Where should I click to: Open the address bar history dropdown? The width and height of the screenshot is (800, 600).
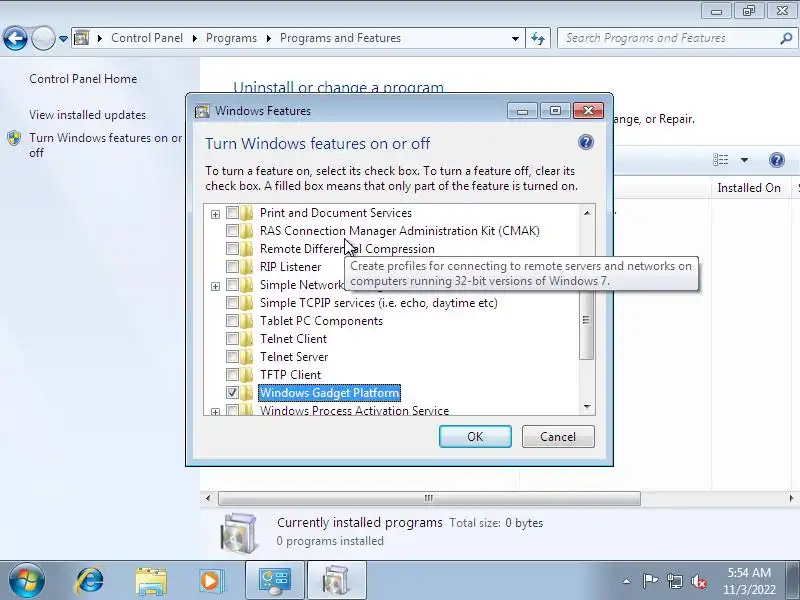coord(515,39)
